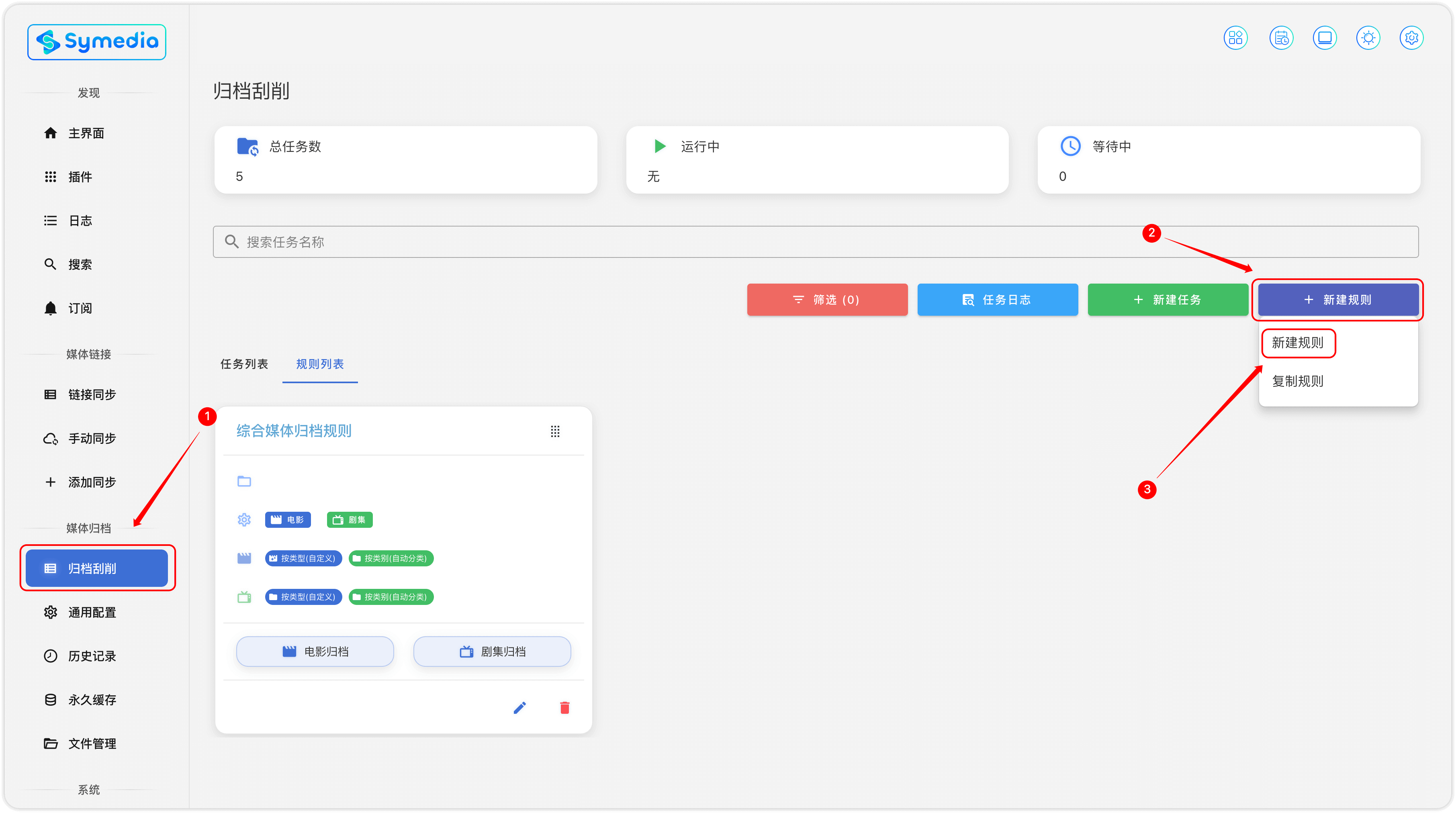Open the dotted grid menu on rule card
Screen dimensions: 1456x813
pos(555,432)
